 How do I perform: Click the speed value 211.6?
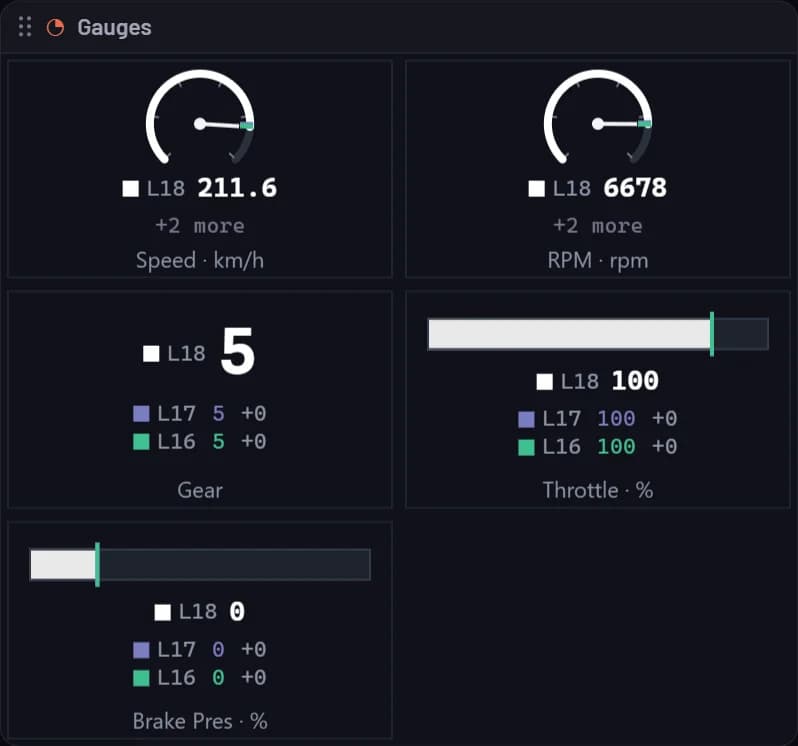click(237, 188)
